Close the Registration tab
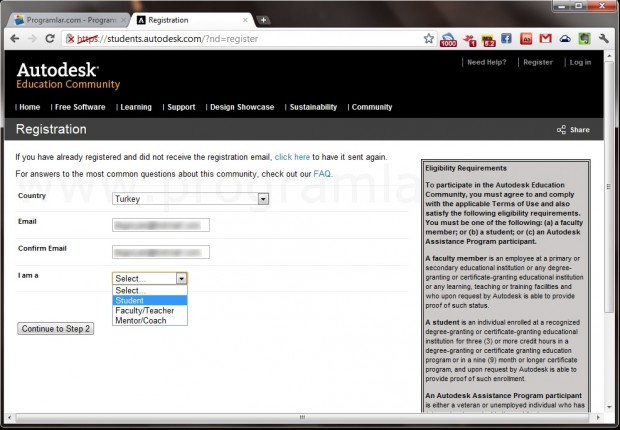This screenshot has width=620, height=430. (x=245, y=20)
